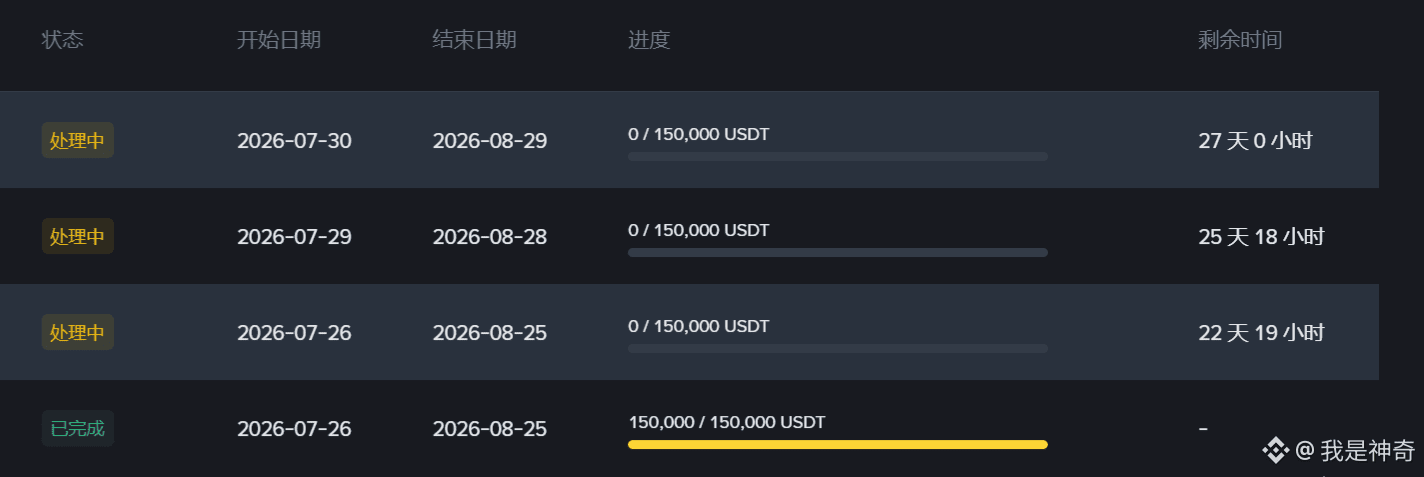Click the full yellow progress bar
The image size is (1424, 477).
[838, 445]
